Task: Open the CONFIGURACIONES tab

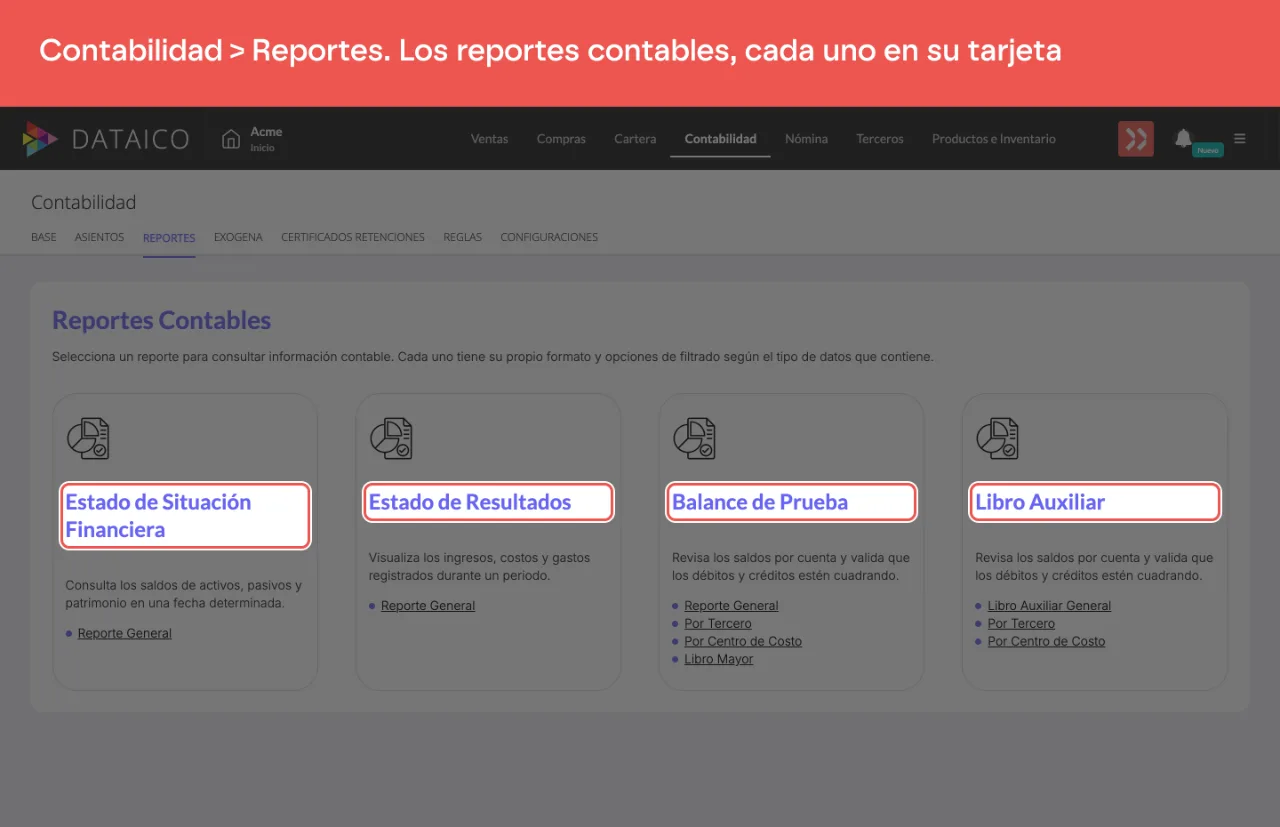Action: (549, 238)
